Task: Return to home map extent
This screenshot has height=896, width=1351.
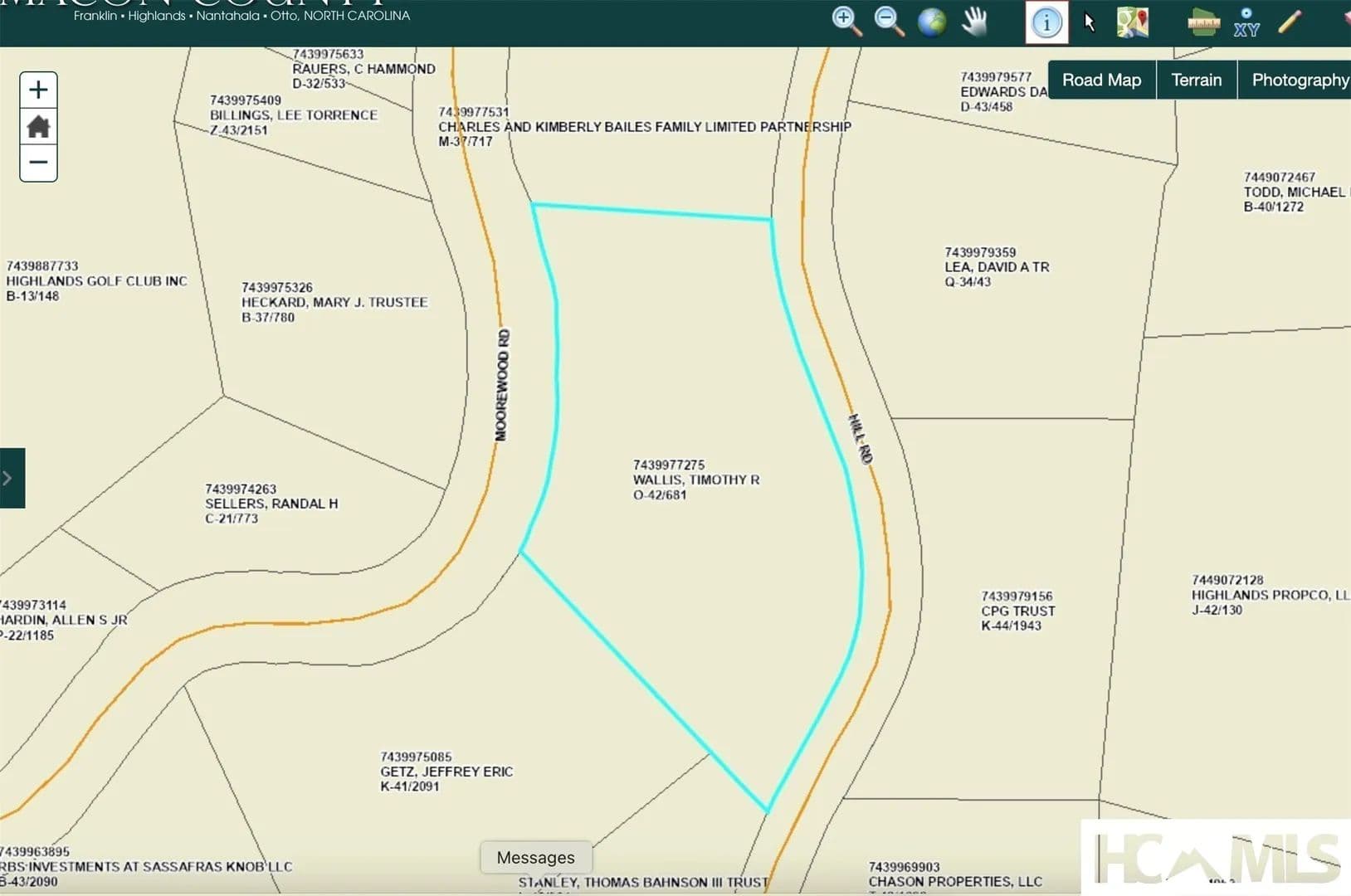Action: (x=38, y=126)
